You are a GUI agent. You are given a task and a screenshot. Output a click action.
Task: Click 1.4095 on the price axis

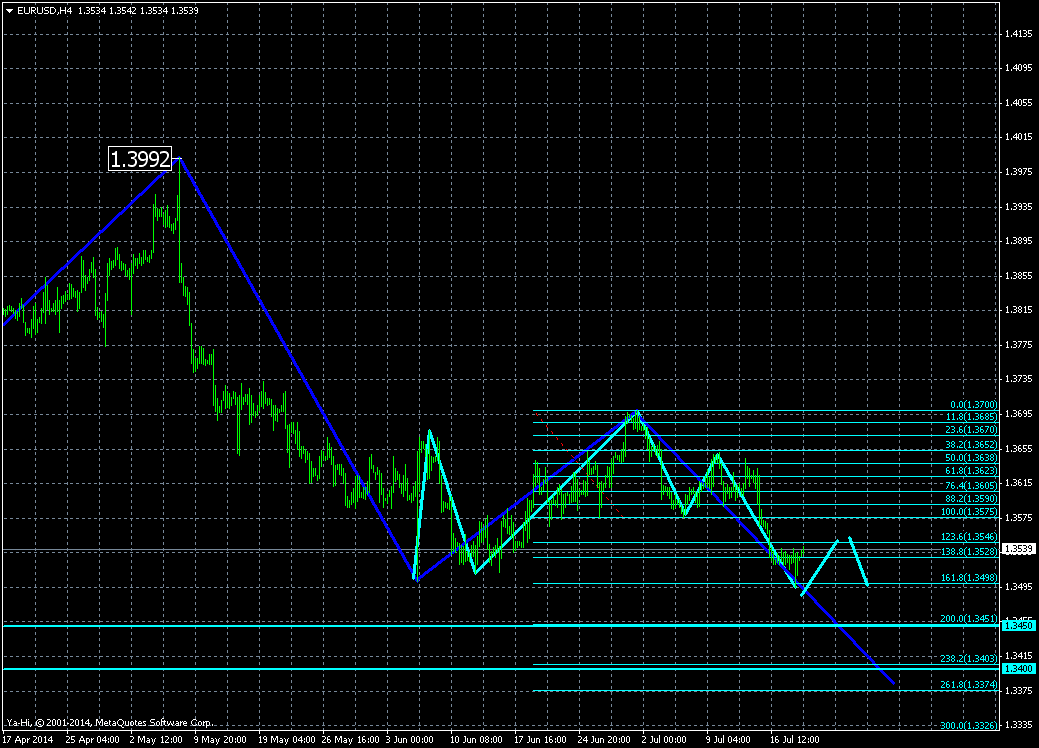[1019, 68]
